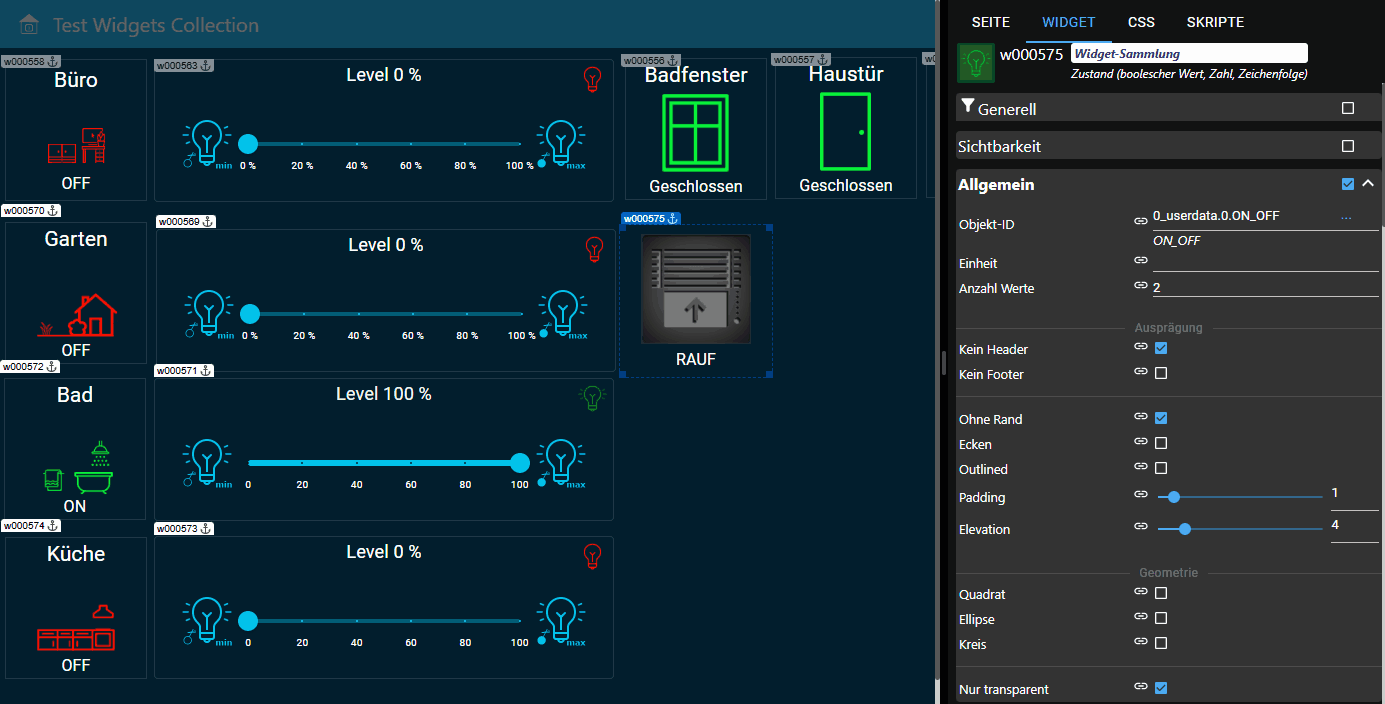Screen dimensions: 1385x704
Task: Click the Einheit input field
Action: [1266, 261]
